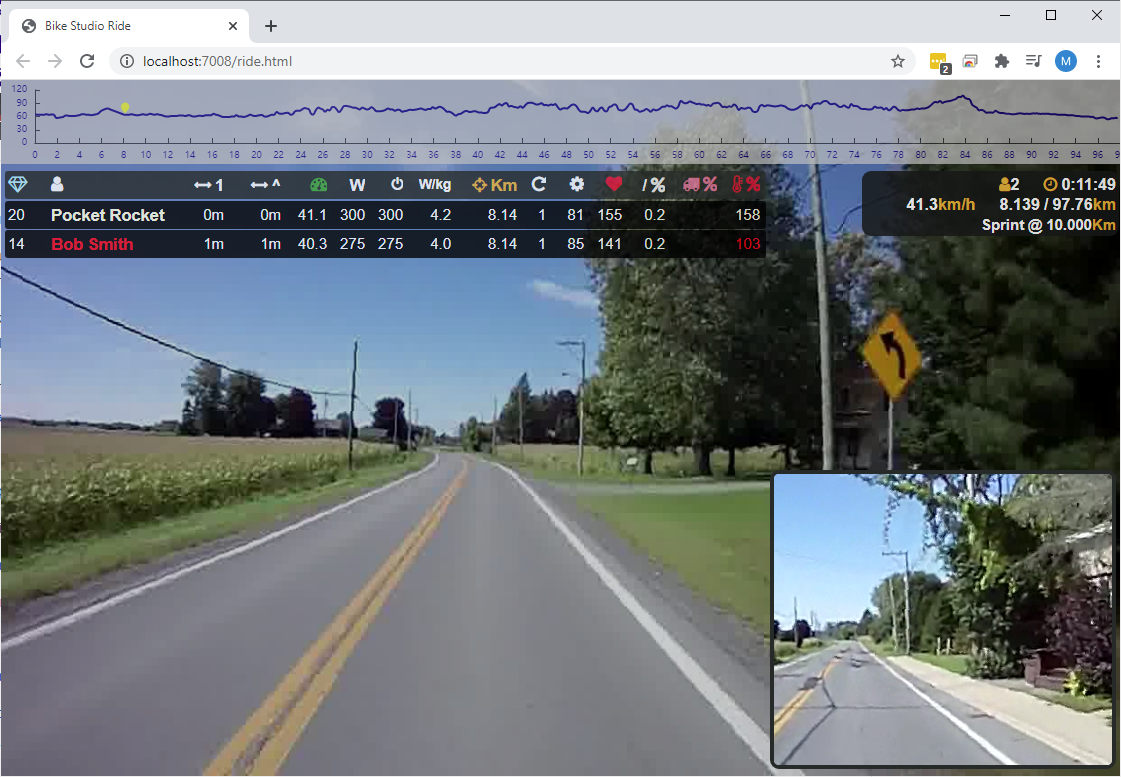Click Bob Smith's heart rate 141
The height and width of the screenshot is (777, 1121).
[x=610, y=244]
